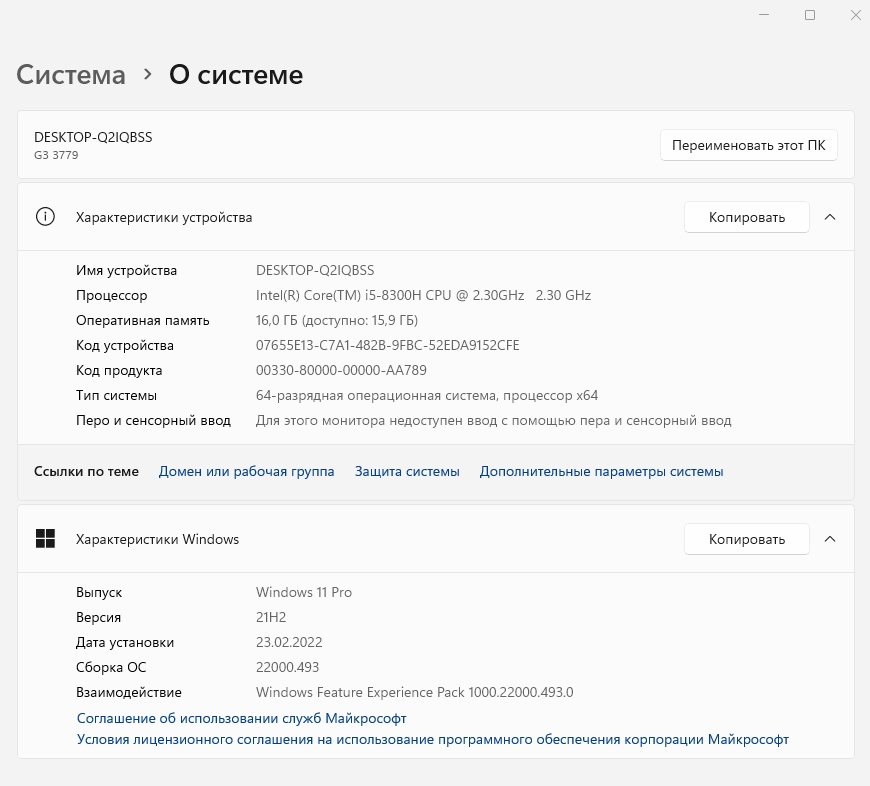
Task: Click system type value 64-разрядная операционная система
Action: (x=427, y=395)
